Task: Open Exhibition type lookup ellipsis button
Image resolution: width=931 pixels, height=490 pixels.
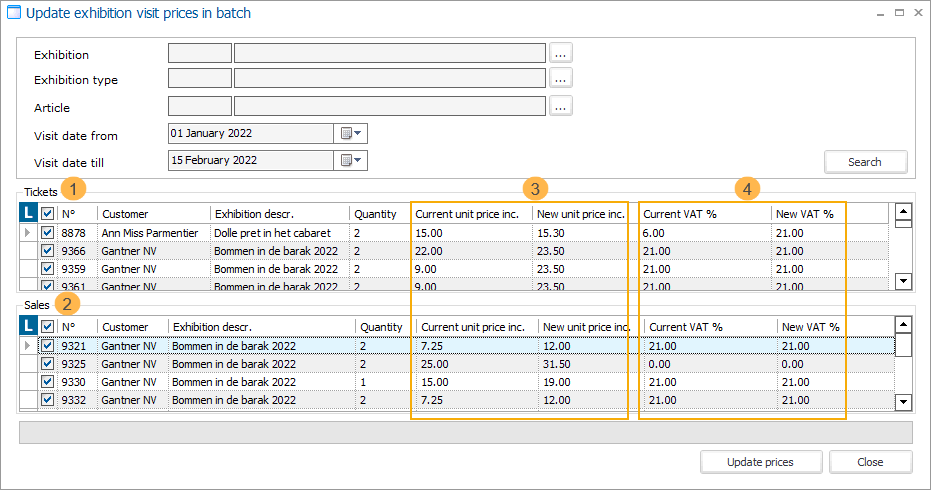Action: point(561,79)
